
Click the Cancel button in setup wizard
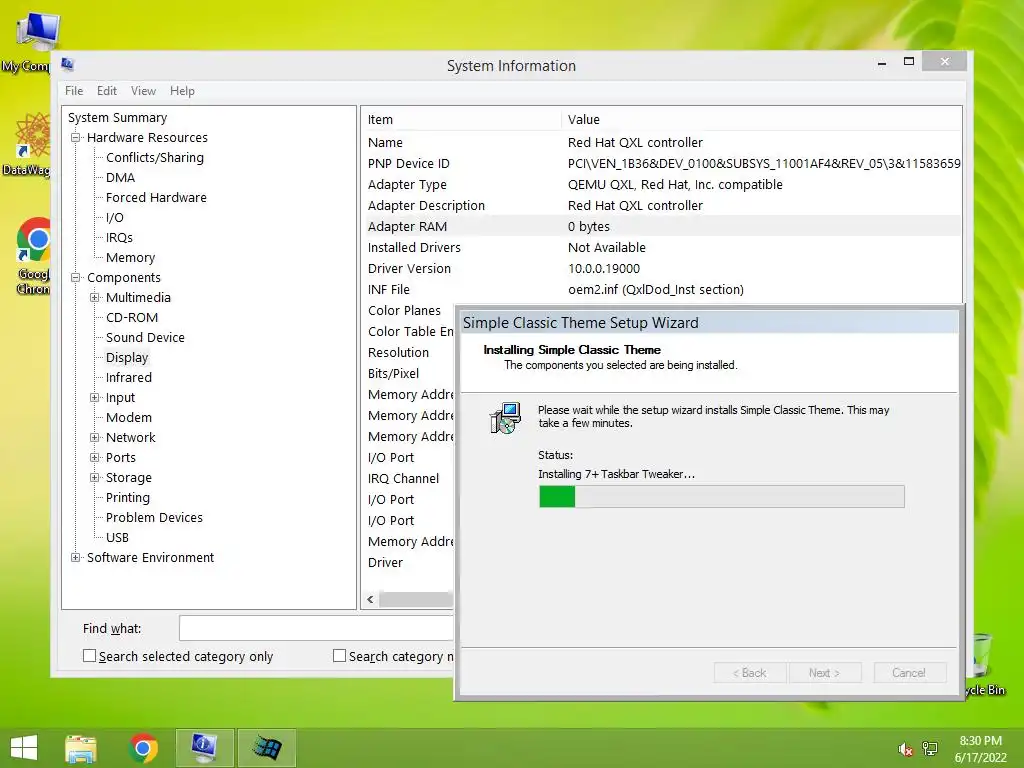coord(909,673)
